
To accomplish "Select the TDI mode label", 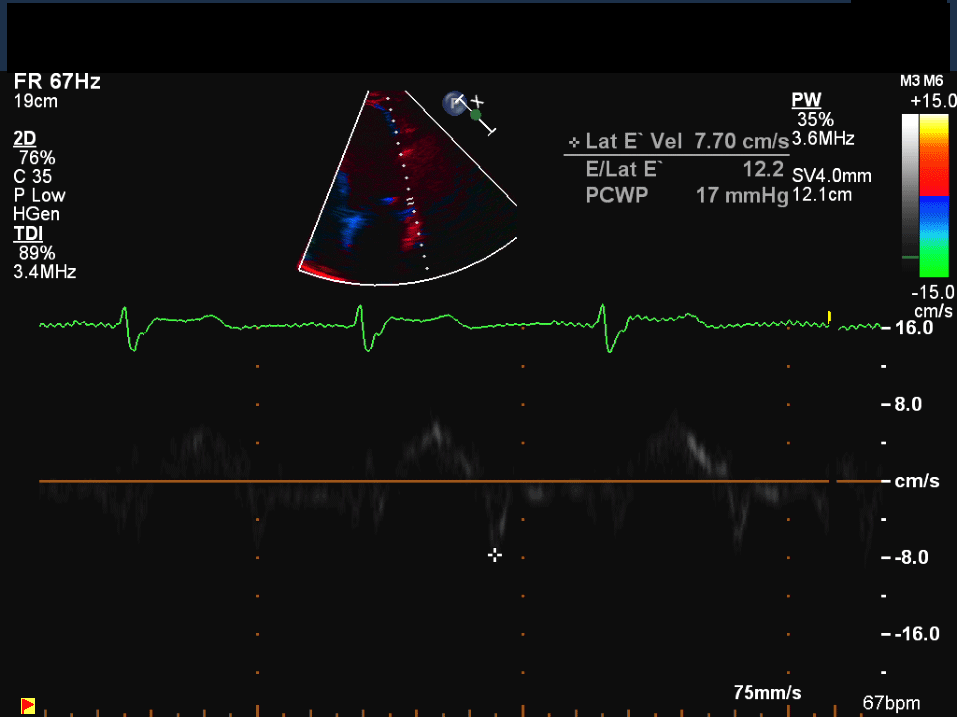I will pos(28,233).
